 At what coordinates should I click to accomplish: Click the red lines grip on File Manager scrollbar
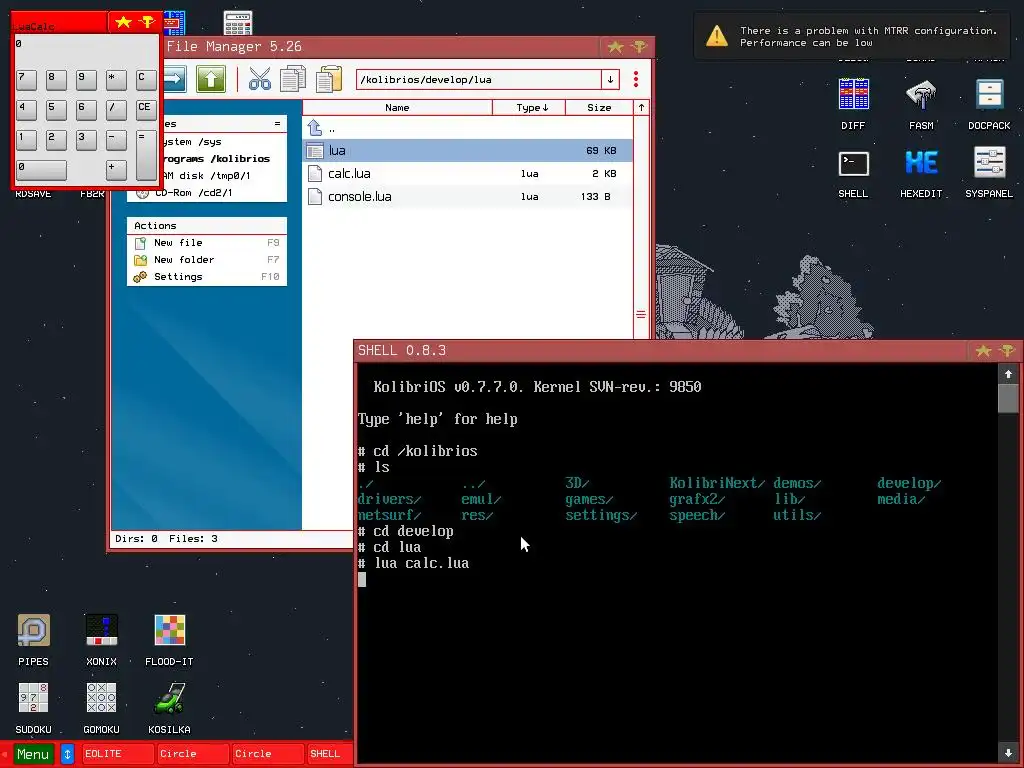tap(641, 314)
